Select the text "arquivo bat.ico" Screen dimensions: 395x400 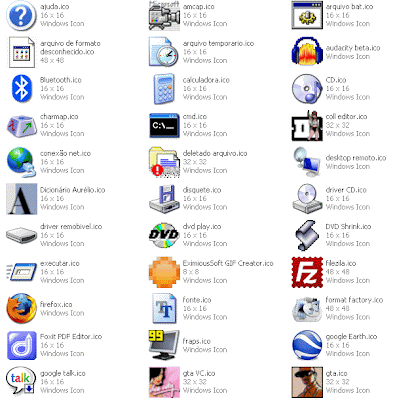[349, 7]
